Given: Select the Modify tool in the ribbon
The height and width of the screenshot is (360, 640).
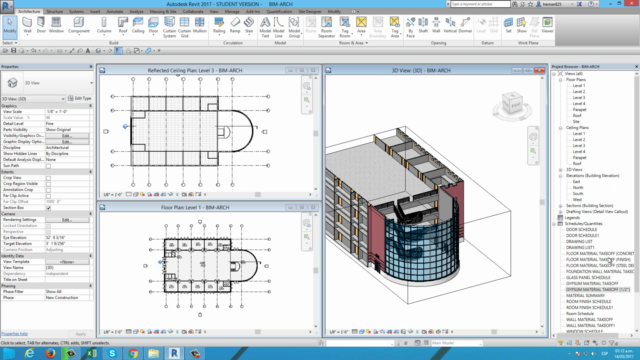Looking at the screenshot, I should pos(9,26).
